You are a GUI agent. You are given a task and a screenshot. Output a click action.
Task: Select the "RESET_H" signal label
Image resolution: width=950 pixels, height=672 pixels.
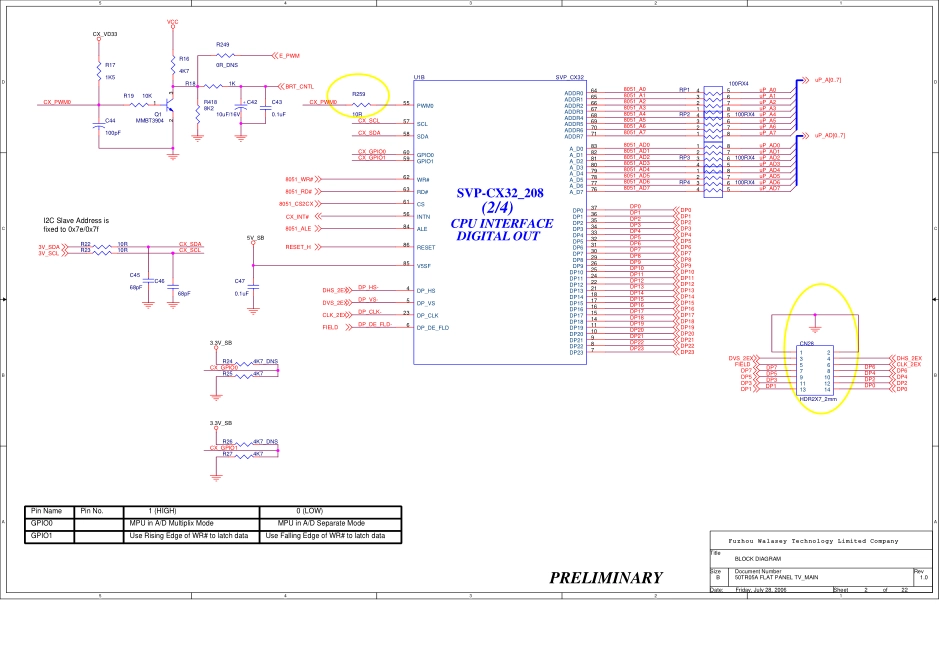298,247
